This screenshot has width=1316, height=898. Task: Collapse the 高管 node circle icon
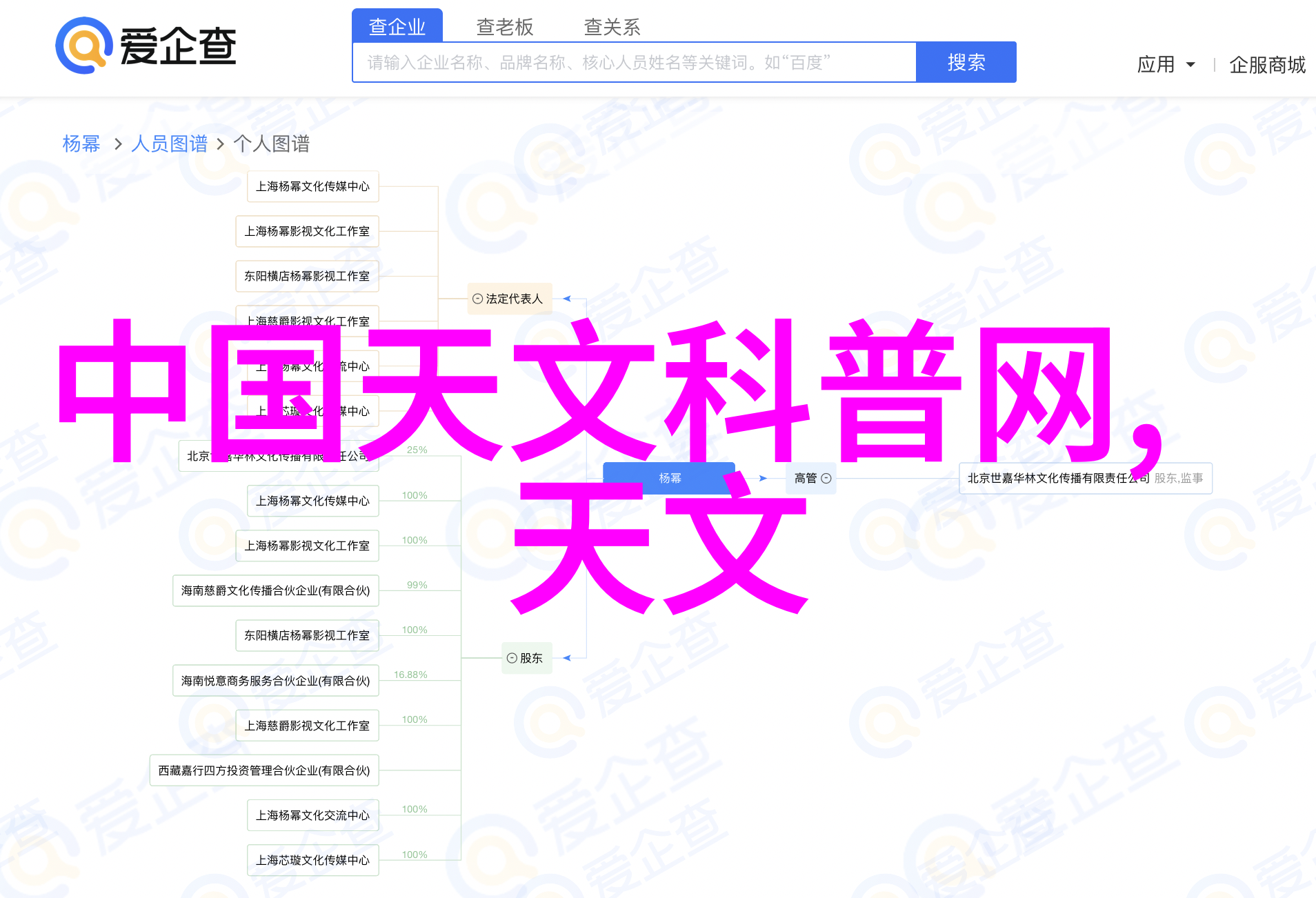(x=826, y=478)
